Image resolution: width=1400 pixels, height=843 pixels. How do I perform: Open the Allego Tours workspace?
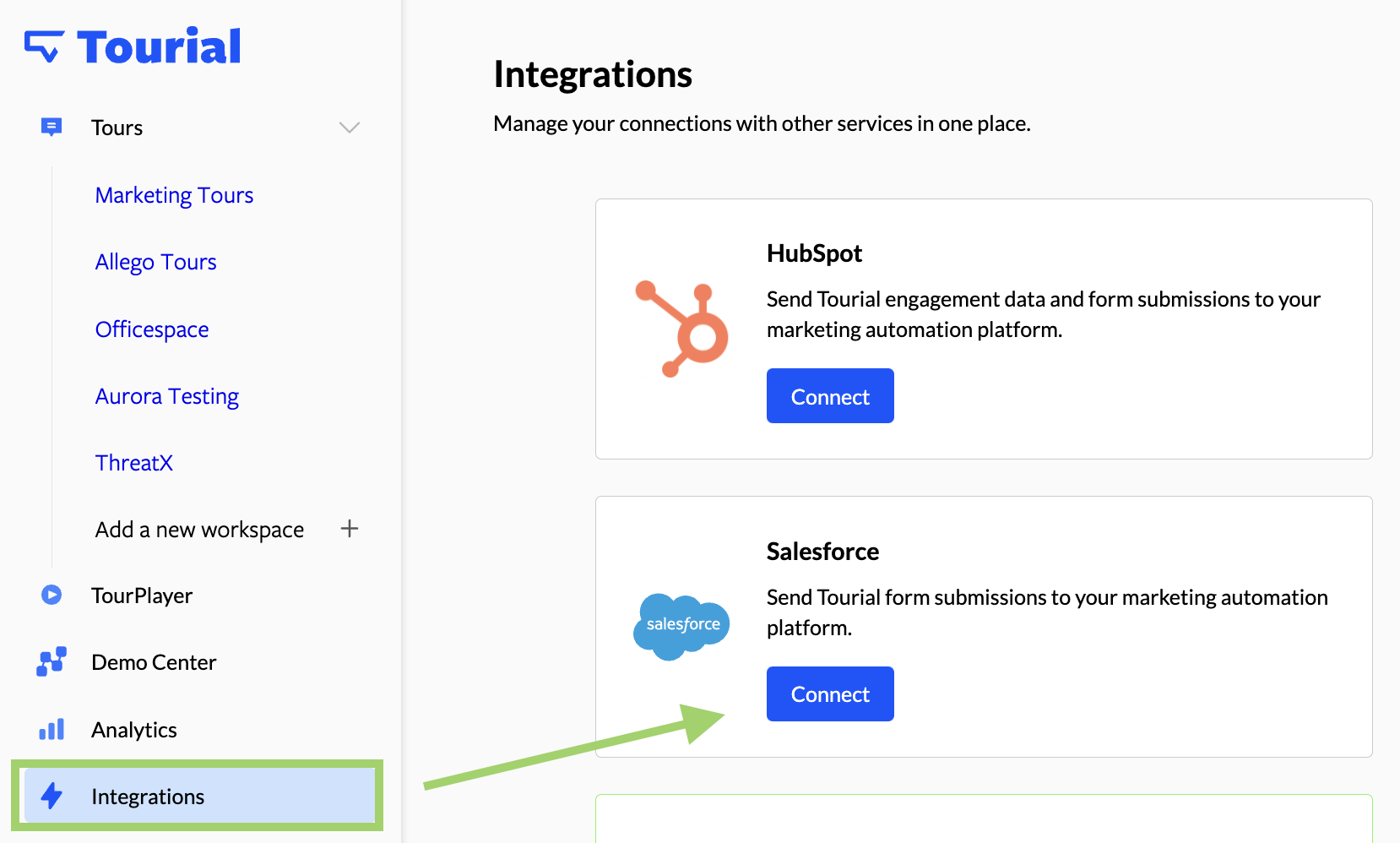click(156, 262)
